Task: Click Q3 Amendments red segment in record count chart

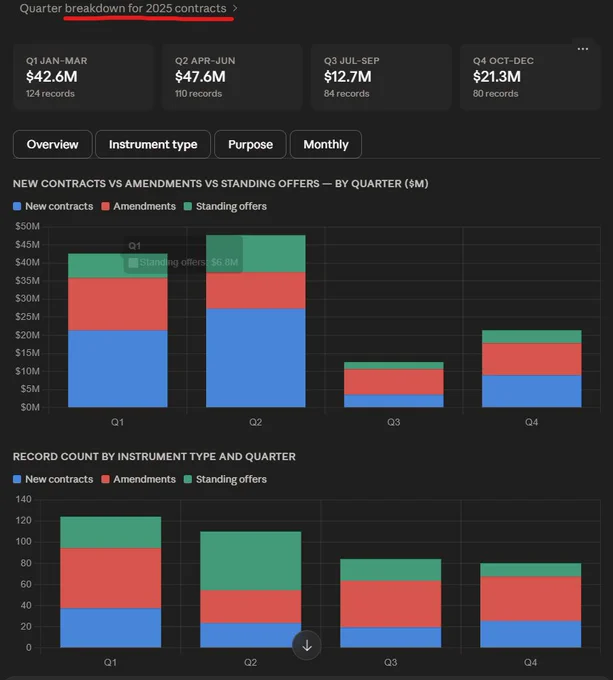Action: click(x=391, y=604)
